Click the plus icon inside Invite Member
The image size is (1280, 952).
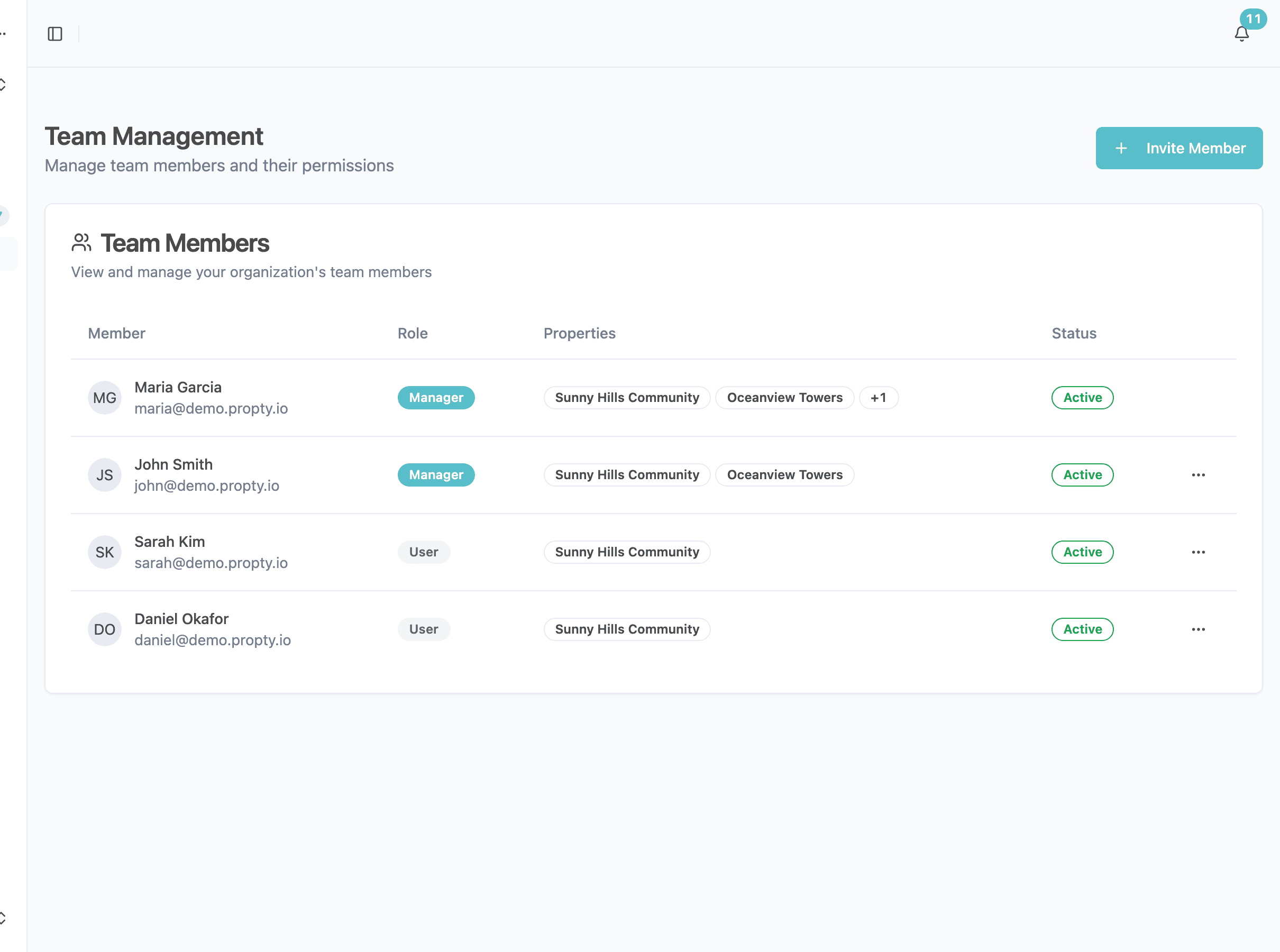tap(1121, 148)
